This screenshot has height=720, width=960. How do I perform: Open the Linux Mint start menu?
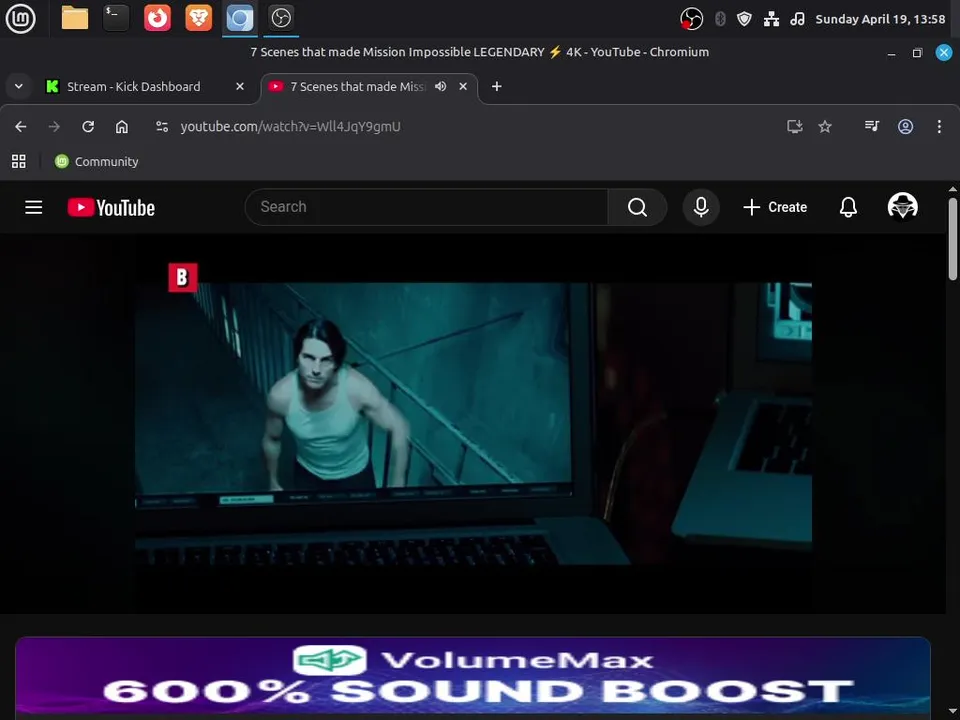[20, 19]
